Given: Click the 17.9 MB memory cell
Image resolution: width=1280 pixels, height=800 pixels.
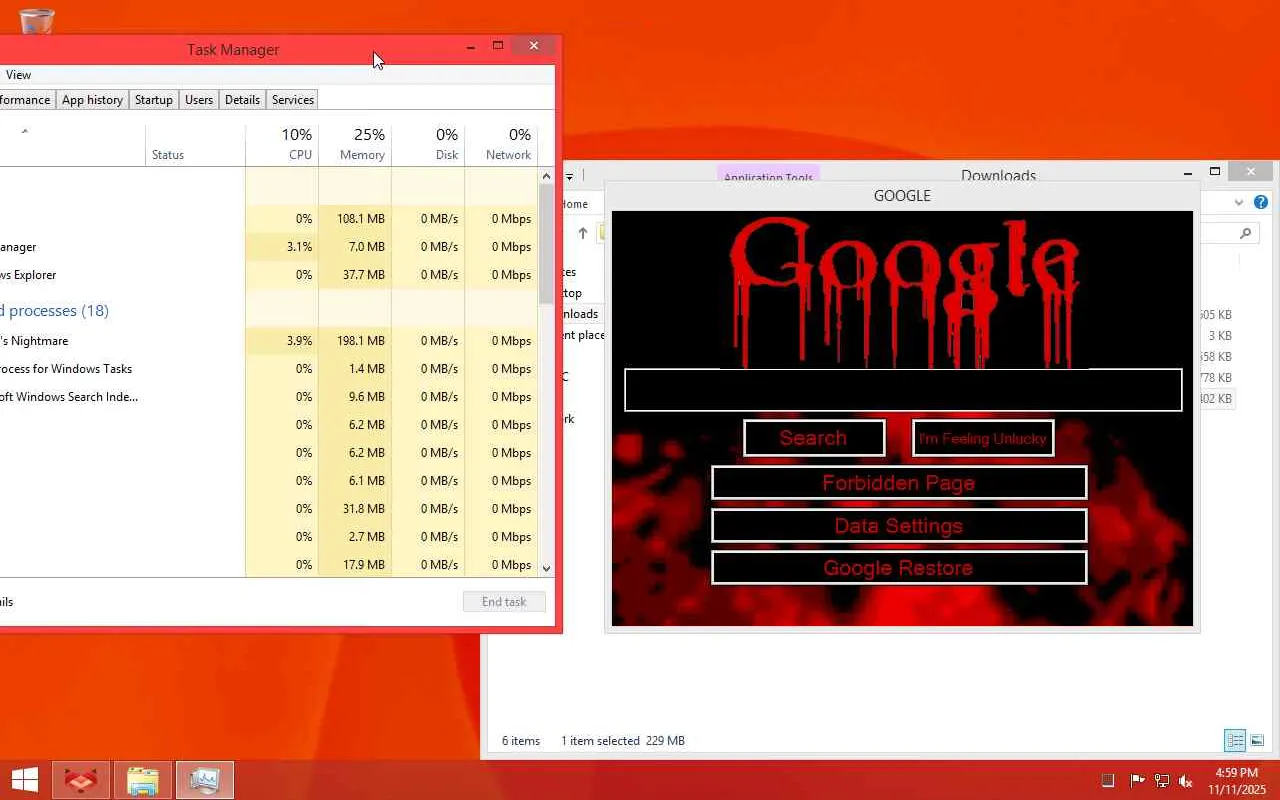Looking at the screenshot, I should pyautogui.click(x=355, y=565).
